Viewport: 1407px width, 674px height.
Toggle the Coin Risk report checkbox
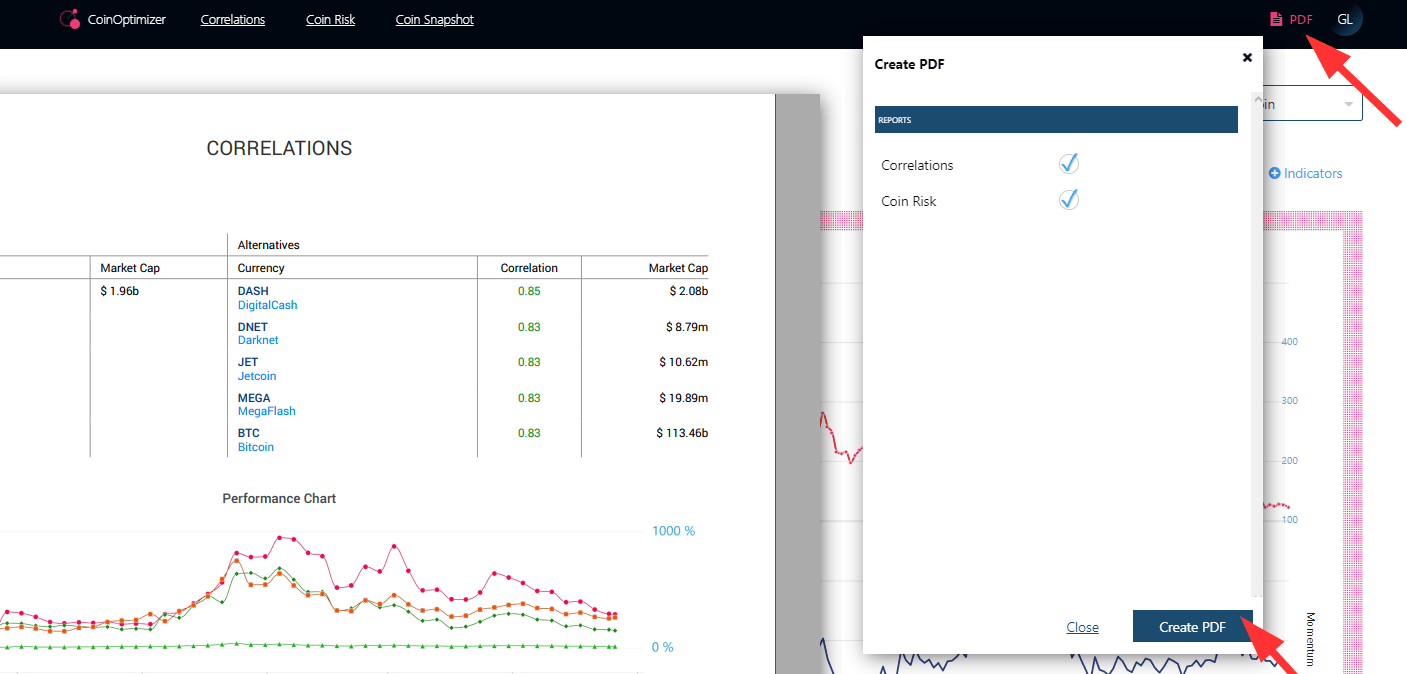[x=1069, y=200]
